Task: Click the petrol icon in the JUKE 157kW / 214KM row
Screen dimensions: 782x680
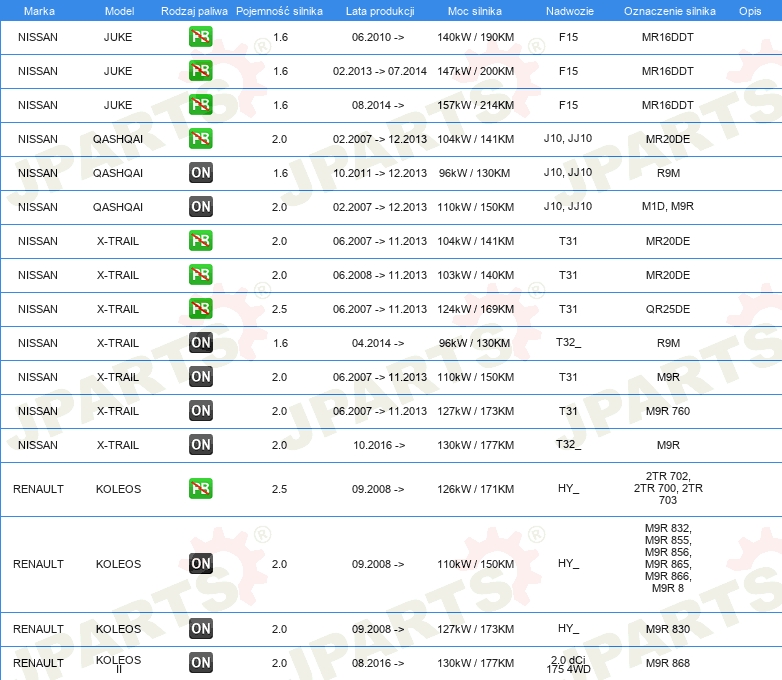Action: [200, 105]
